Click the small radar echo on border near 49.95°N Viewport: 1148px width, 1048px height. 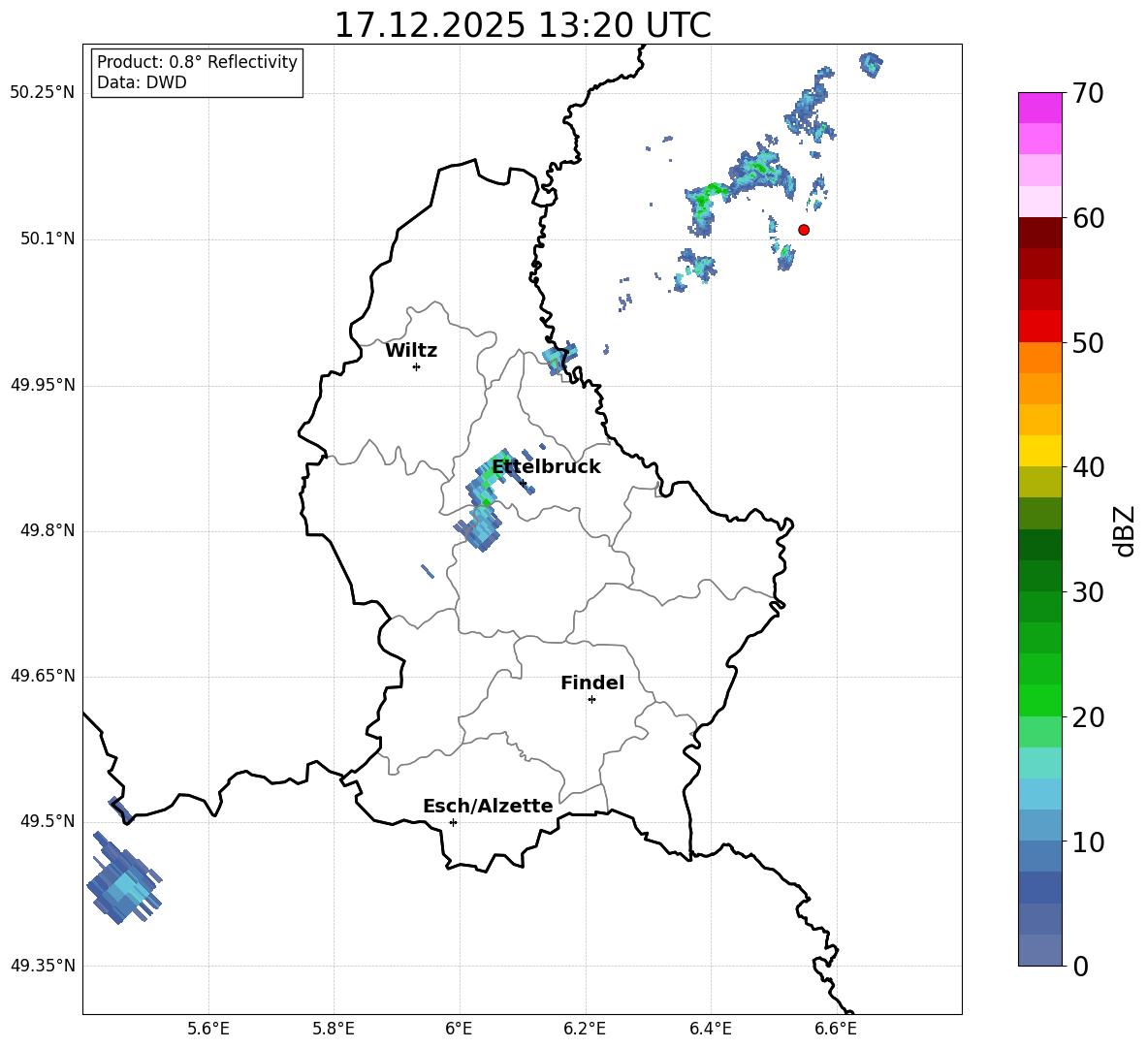click(560, 358)
